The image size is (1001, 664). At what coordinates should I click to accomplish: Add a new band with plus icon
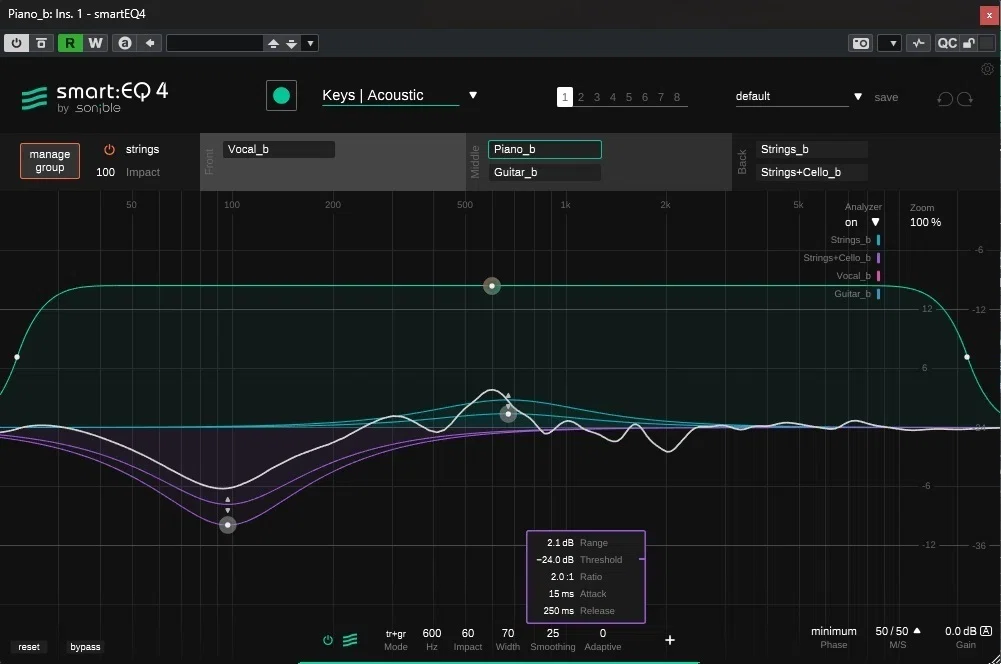click(x=670, y=640)
